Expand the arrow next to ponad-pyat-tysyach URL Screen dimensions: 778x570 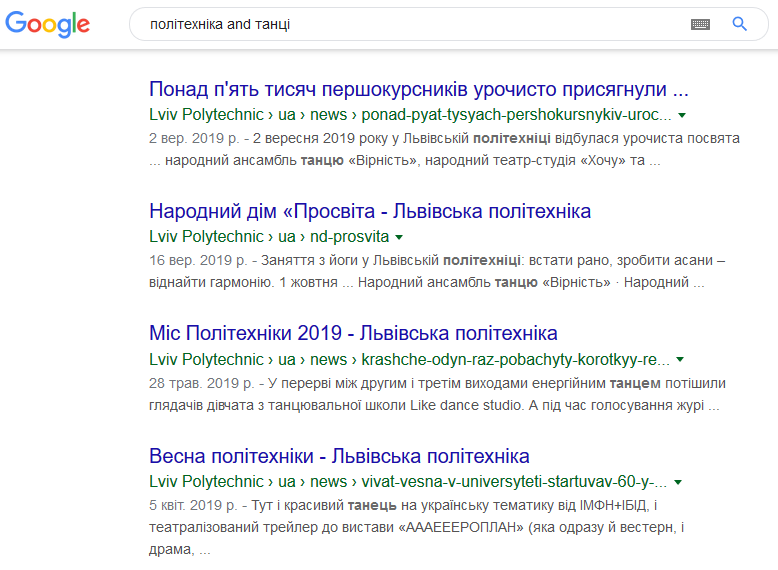pos(682,115)
